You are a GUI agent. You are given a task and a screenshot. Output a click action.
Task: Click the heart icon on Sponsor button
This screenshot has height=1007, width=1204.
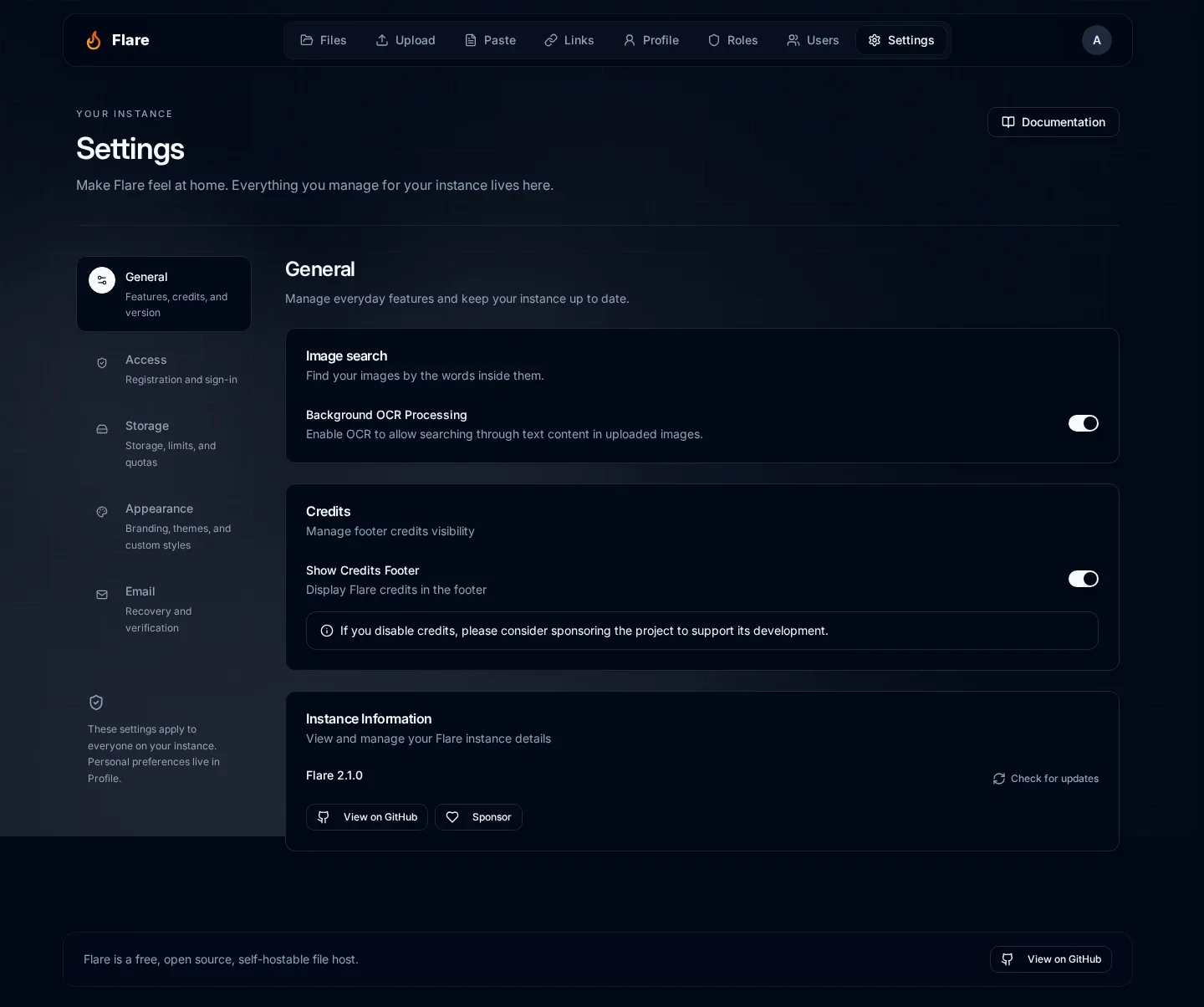tap(452, 817)
